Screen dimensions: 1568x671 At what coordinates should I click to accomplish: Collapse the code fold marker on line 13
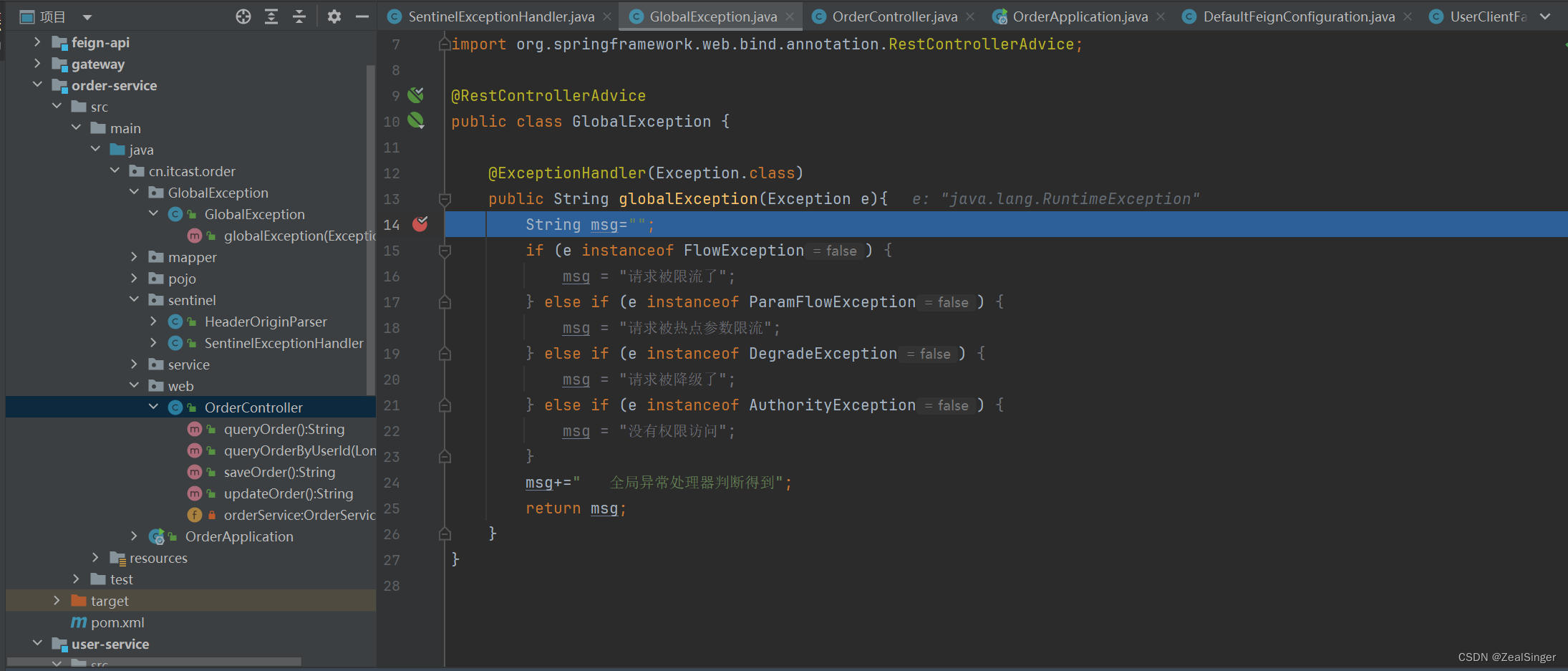click(445, 199)
